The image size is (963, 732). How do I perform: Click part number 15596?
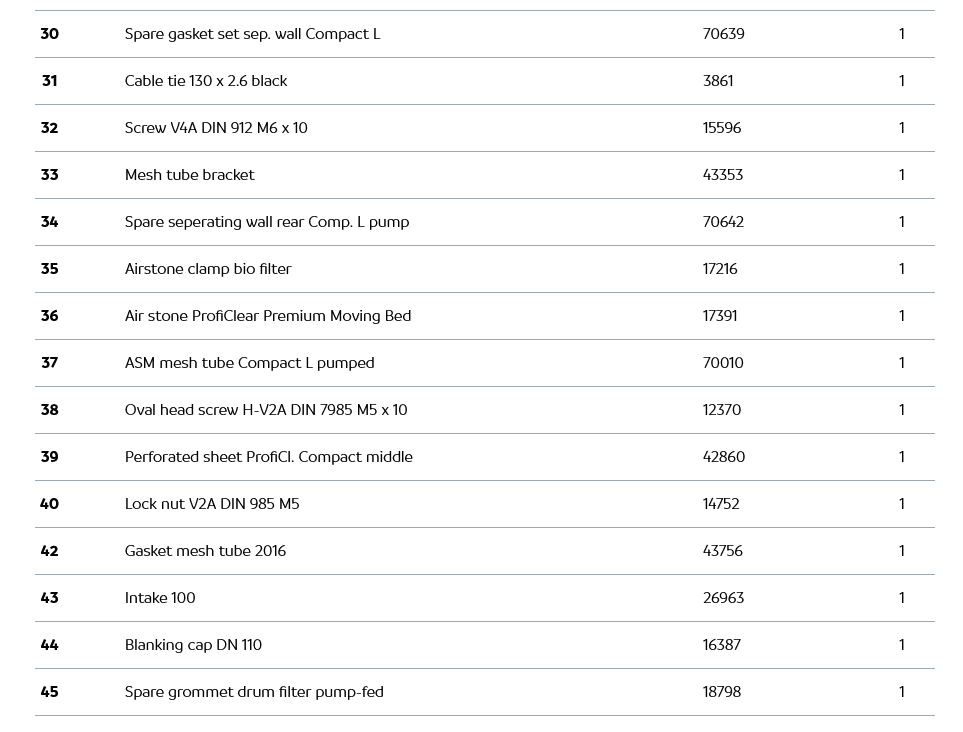point(722,128)
